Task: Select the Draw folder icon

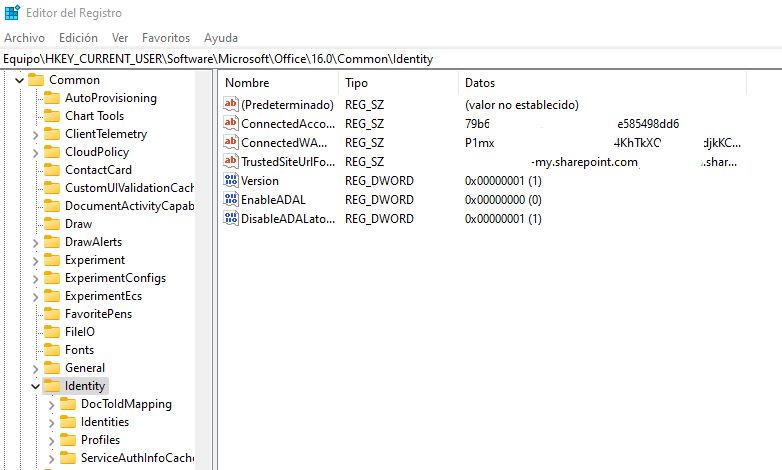Action: click(x=52, y=224)
